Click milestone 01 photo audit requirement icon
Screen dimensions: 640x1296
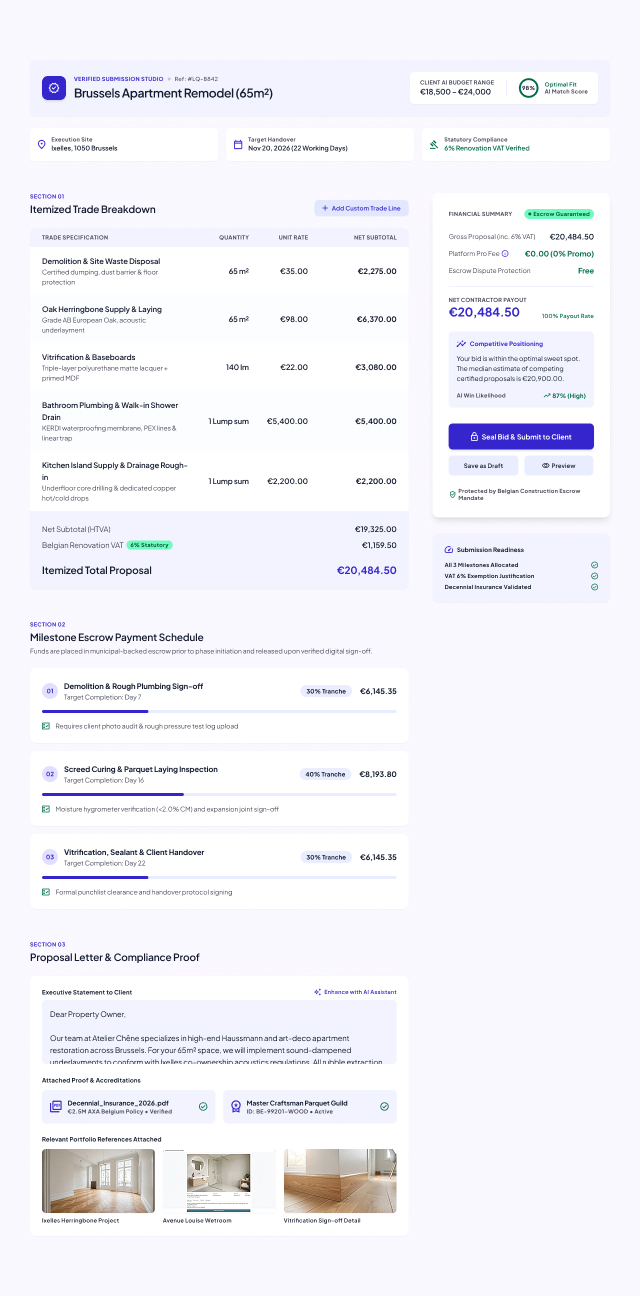click(x=46, y=726)
